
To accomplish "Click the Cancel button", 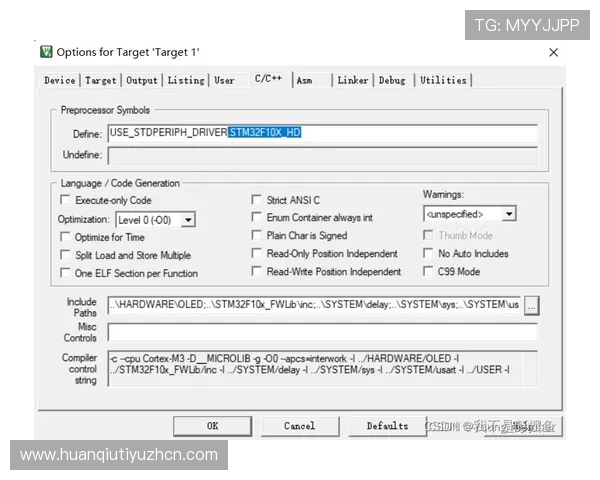I will 299,426.
